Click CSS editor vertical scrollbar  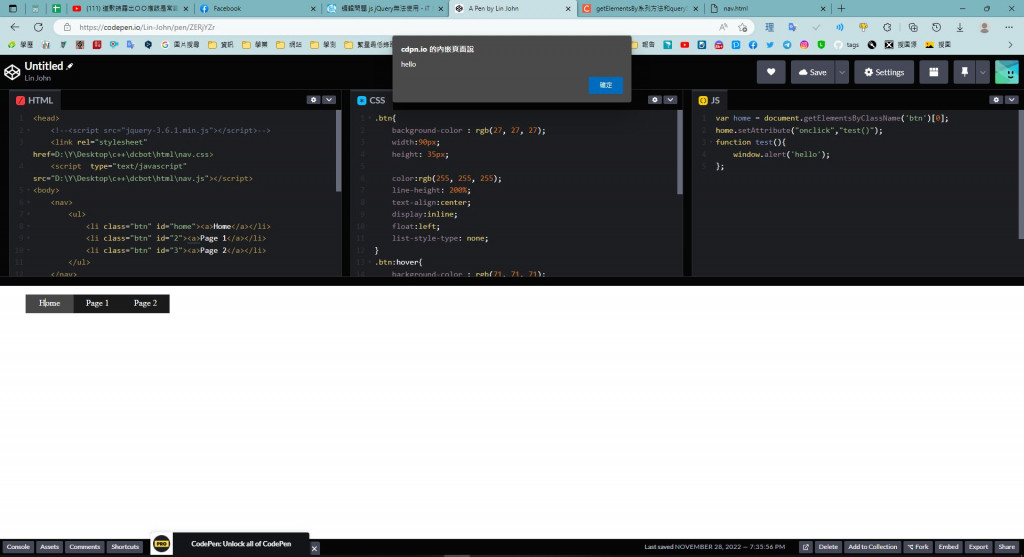[680, 152]
